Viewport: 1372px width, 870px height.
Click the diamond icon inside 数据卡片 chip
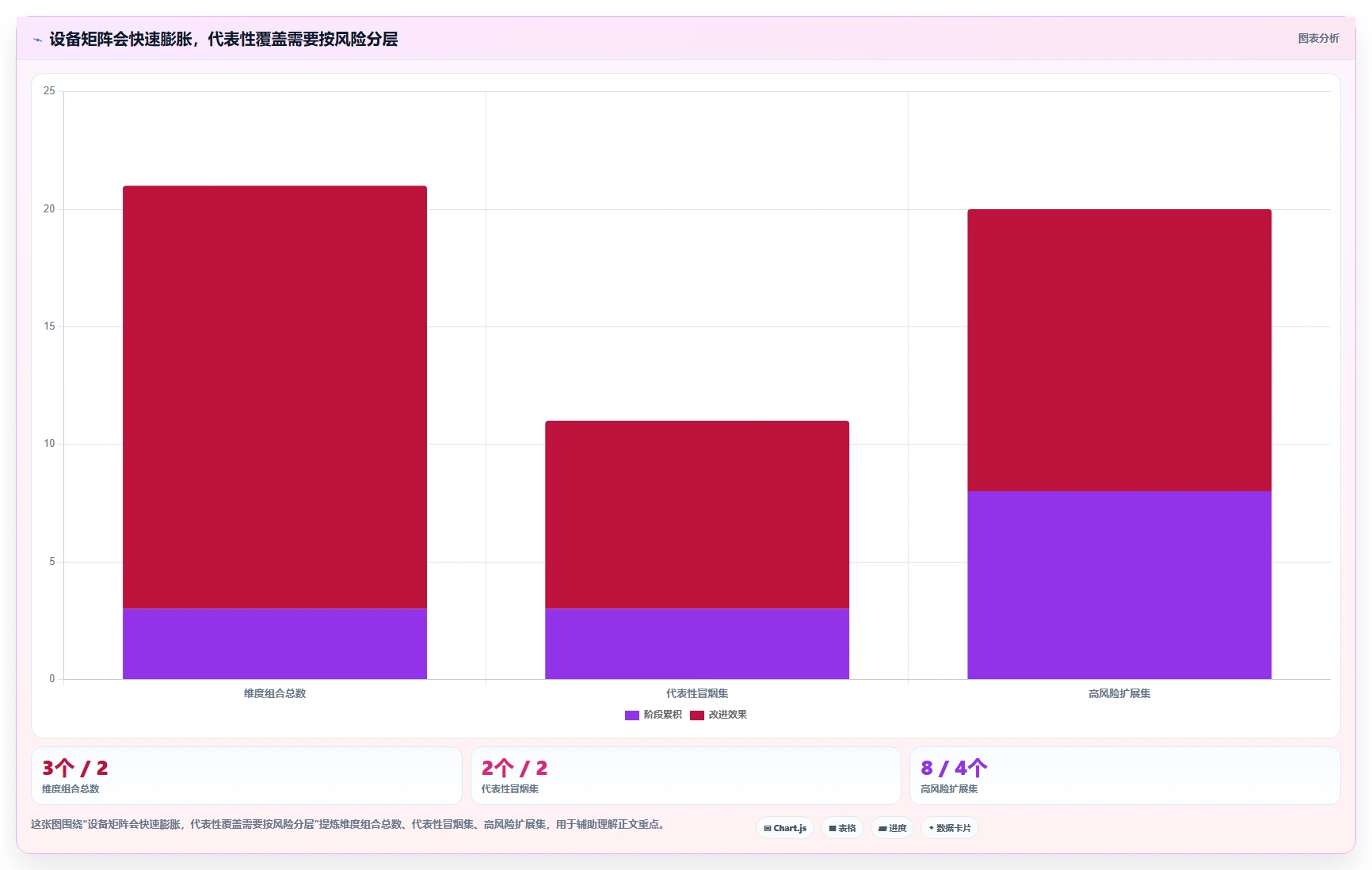pos(932,828)
